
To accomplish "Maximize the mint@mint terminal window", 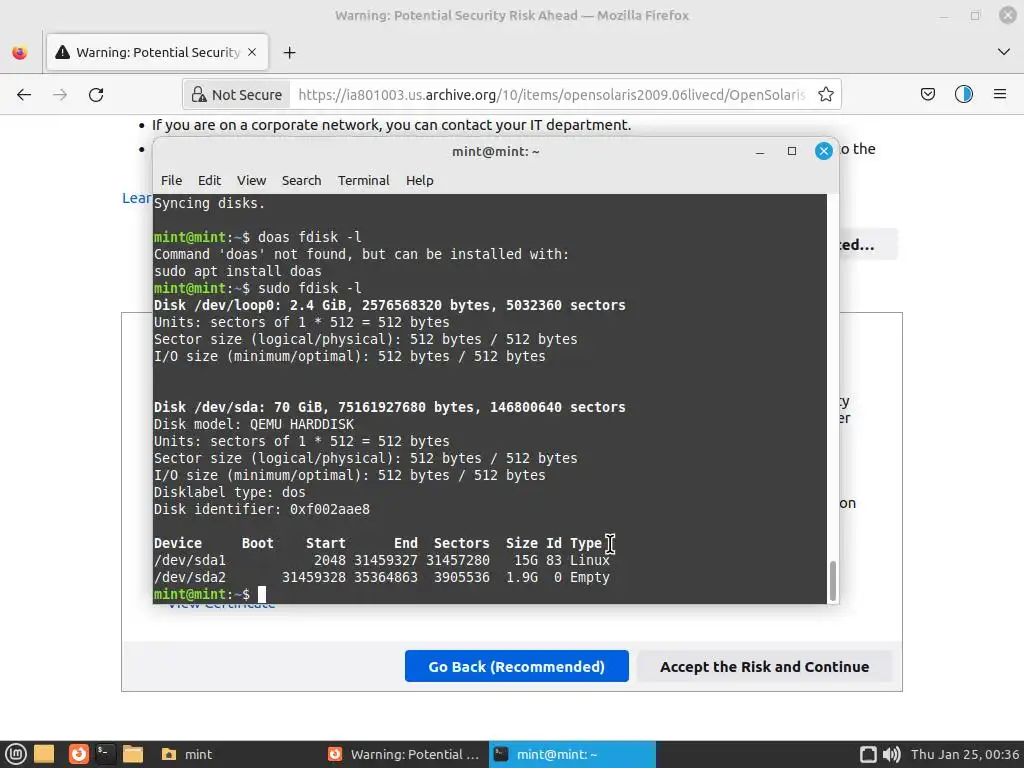I will (792, 152).
